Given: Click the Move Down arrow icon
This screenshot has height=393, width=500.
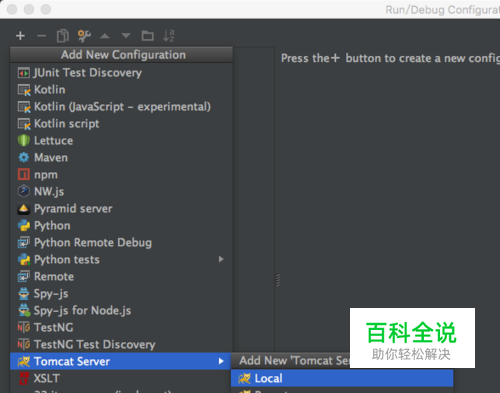Looking at the screenshot, I should click(126, 35).
